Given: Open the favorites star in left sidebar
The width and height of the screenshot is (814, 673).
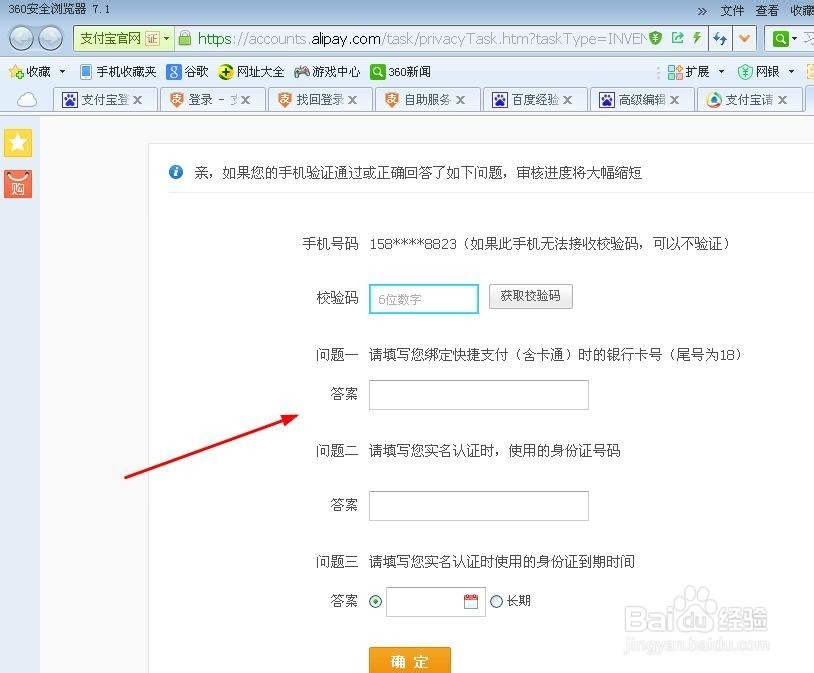Looking at the screenshot, I should [x=18, y=143].
